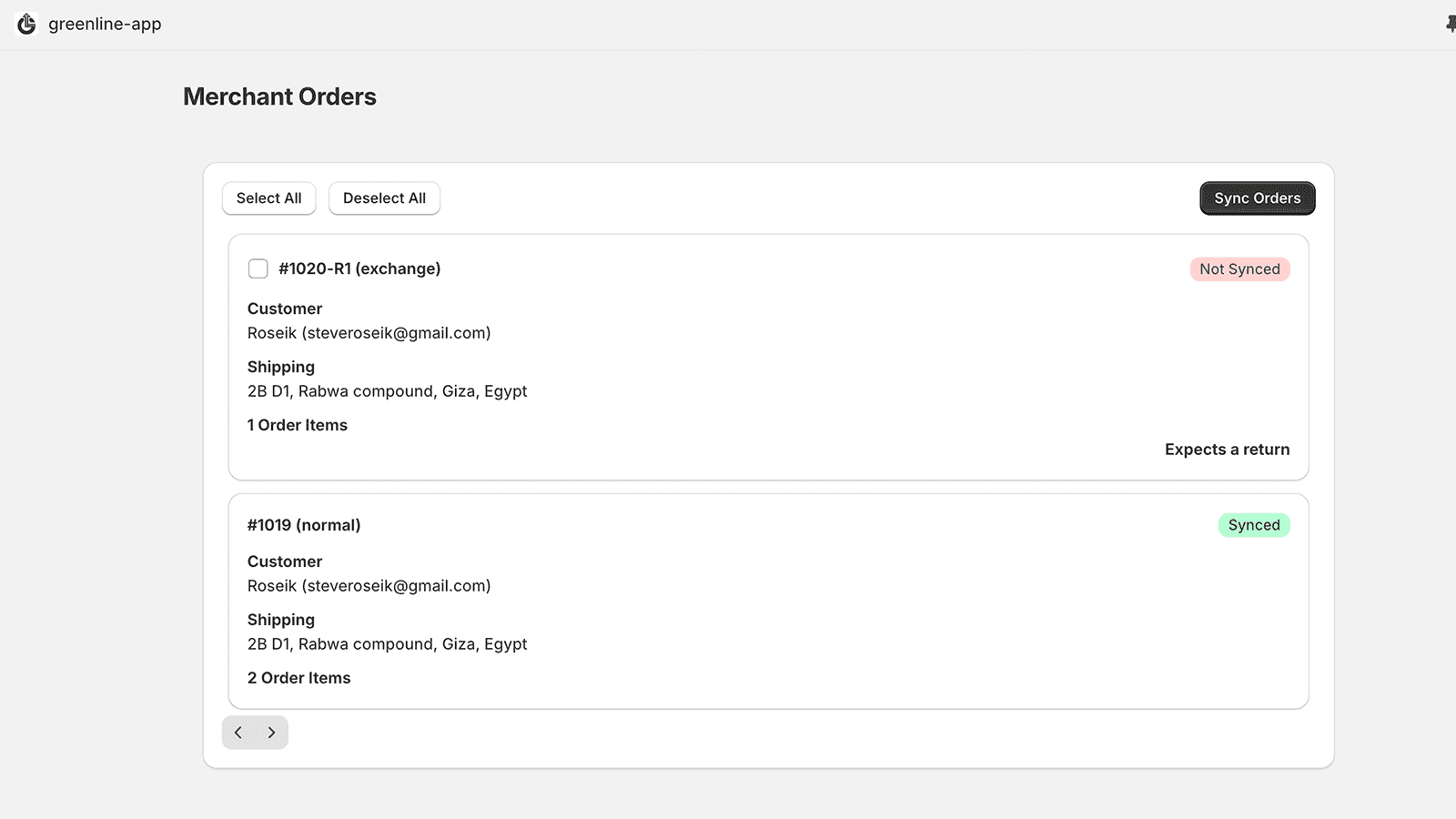Click the shipping address in order #1019
The width and height of the screenshot is (1456, 819).
[x=387, y=644]
